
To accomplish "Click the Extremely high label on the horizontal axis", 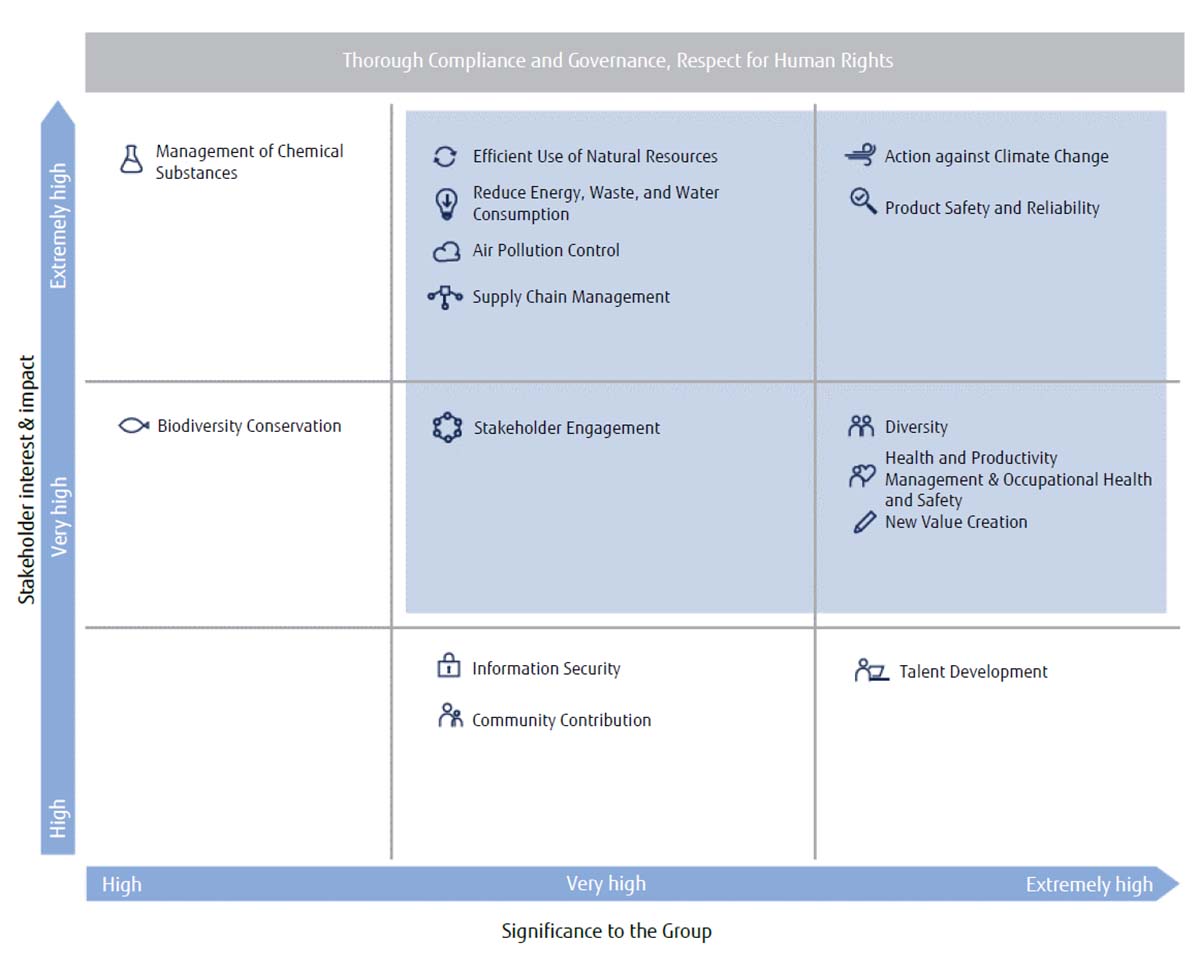I will click(1089, 885).
